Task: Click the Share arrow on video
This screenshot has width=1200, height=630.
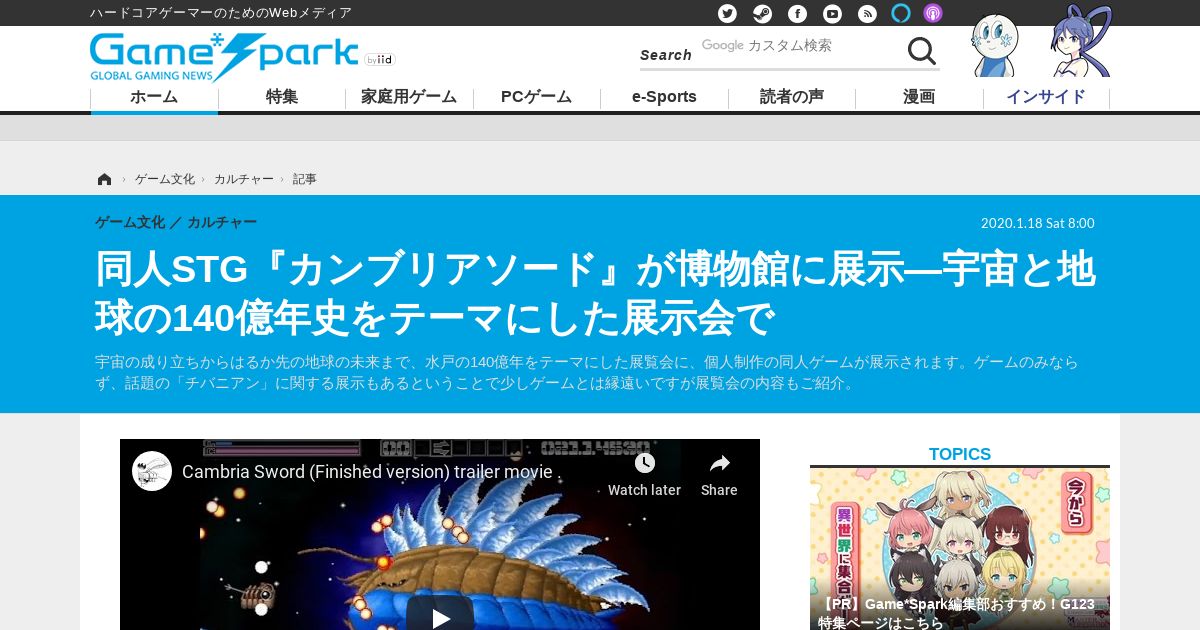Action: pos(719,463)
